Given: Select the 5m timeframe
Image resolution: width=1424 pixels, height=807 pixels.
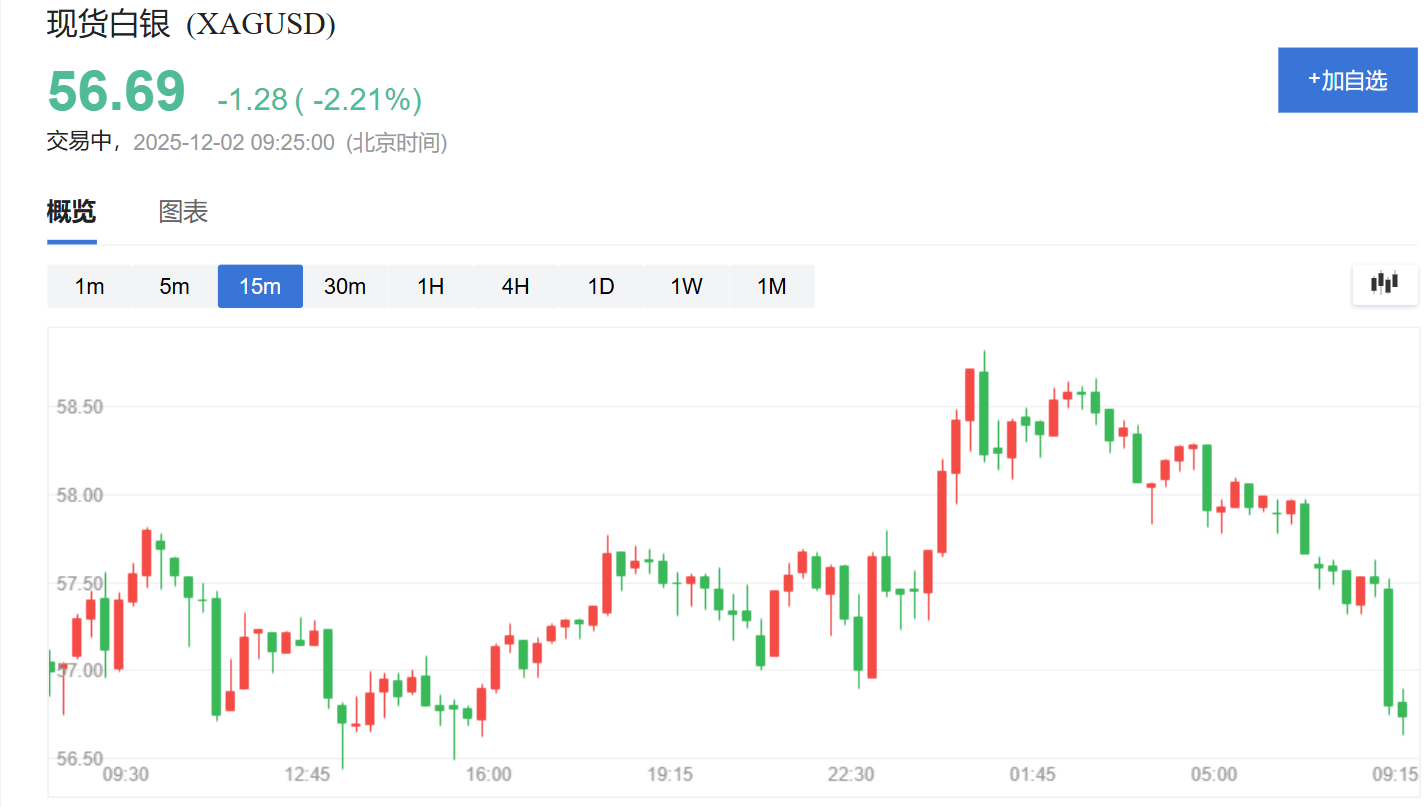Looking at the screenshot, I should pyautogui.click(x=174, y=287).
